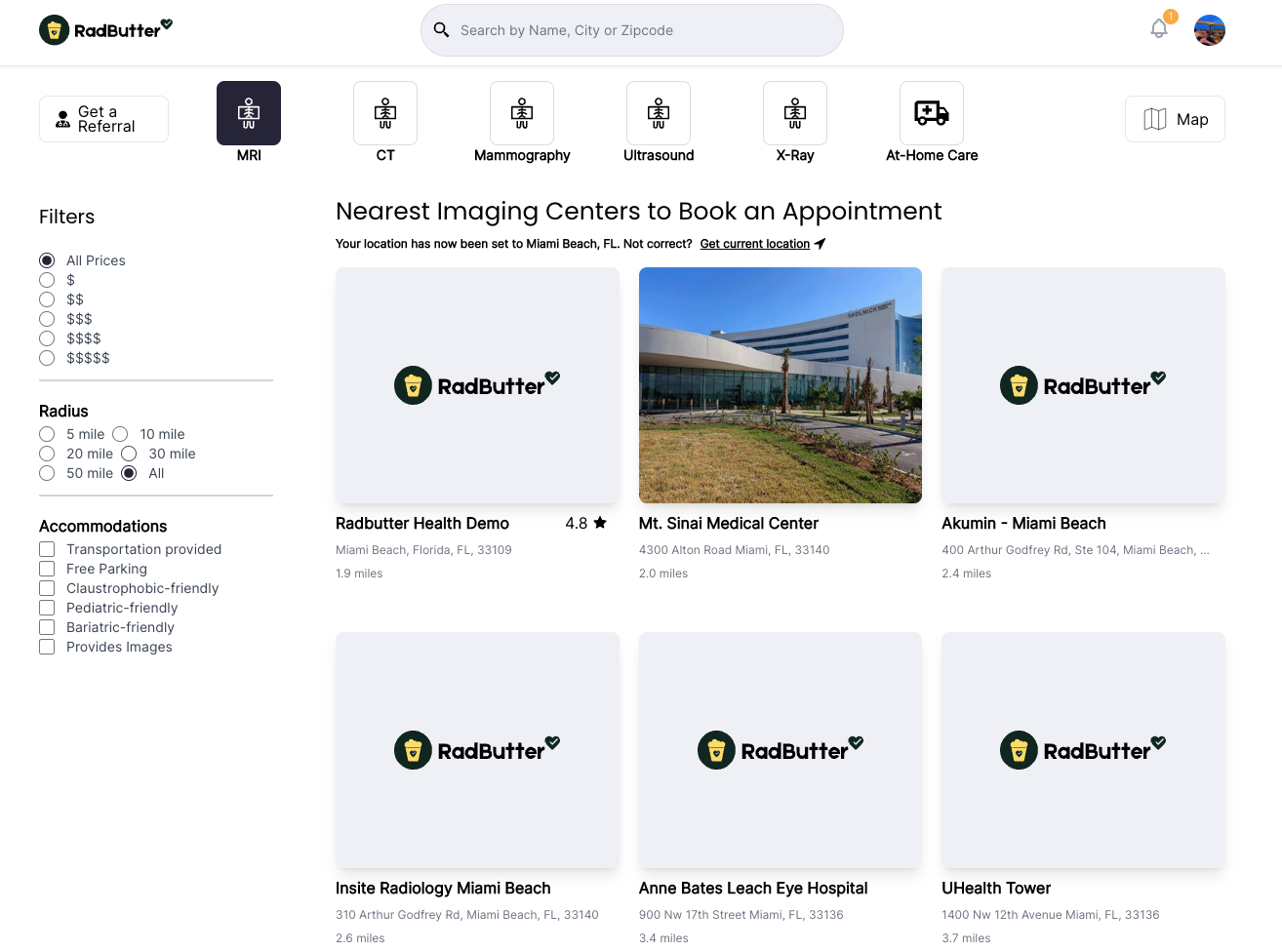The width and height of the screenshot is (1282, 952).
Task: Open the user profile avatar
Action: [x=1210, y=30]
